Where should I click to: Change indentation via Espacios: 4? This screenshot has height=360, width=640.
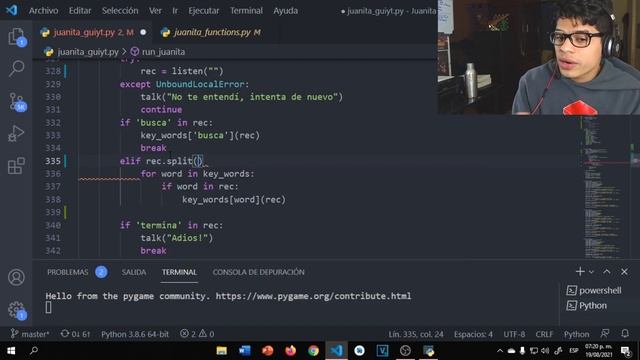(x=473, y=334)
